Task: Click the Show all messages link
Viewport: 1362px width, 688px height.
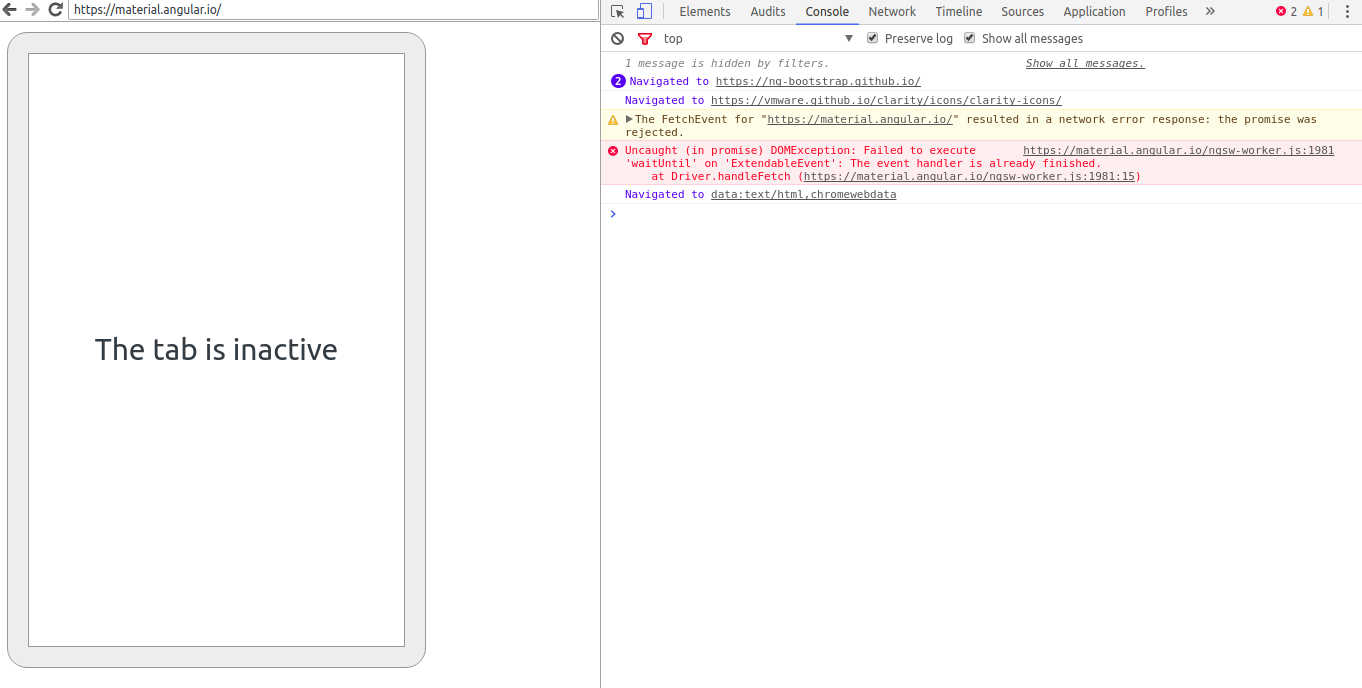Action: pyautogui.click(x=1084, y=63)
